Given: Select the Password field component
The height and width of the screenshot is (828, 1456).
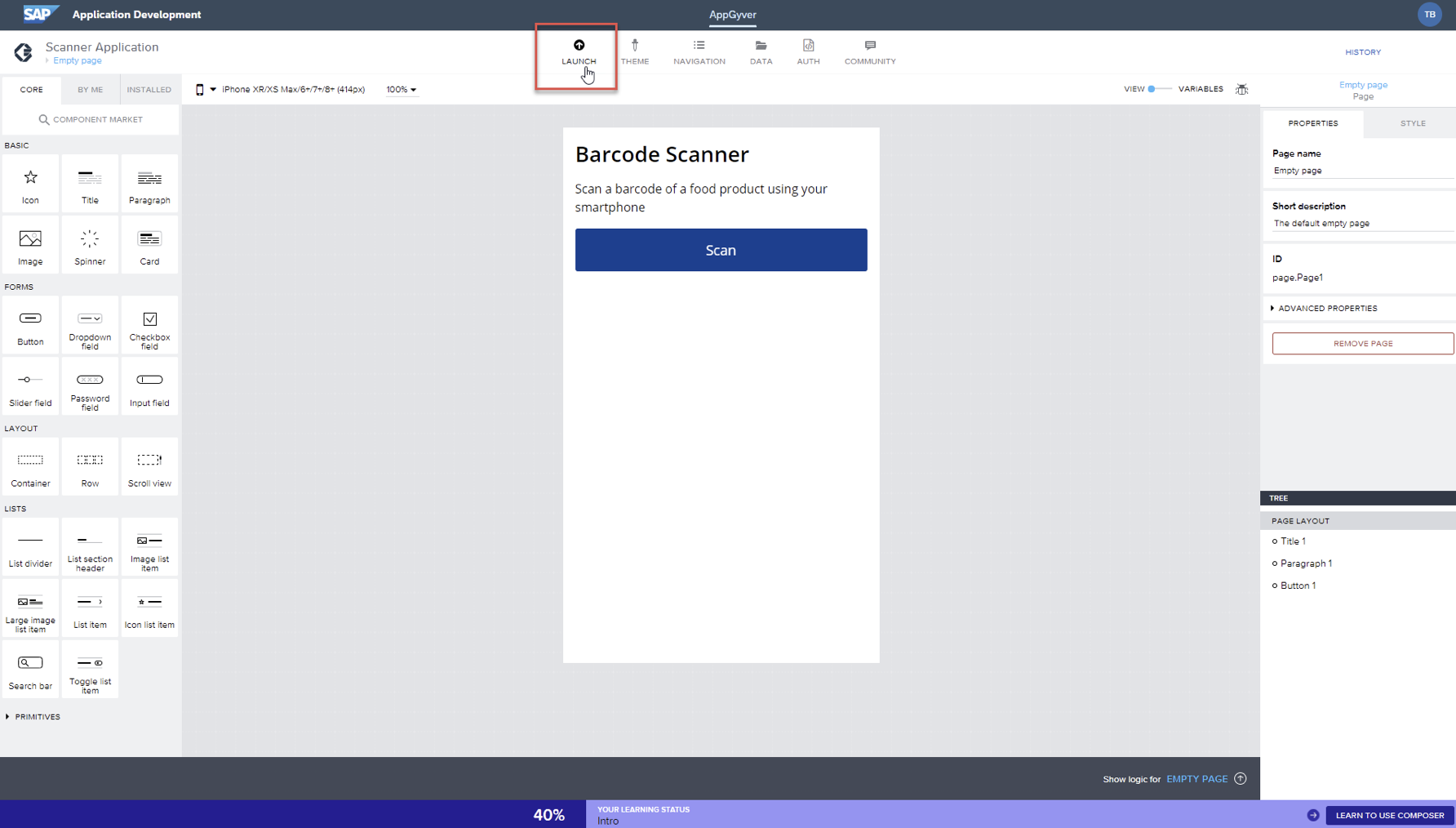Looking at the screenshot, I should coord(90,386).
